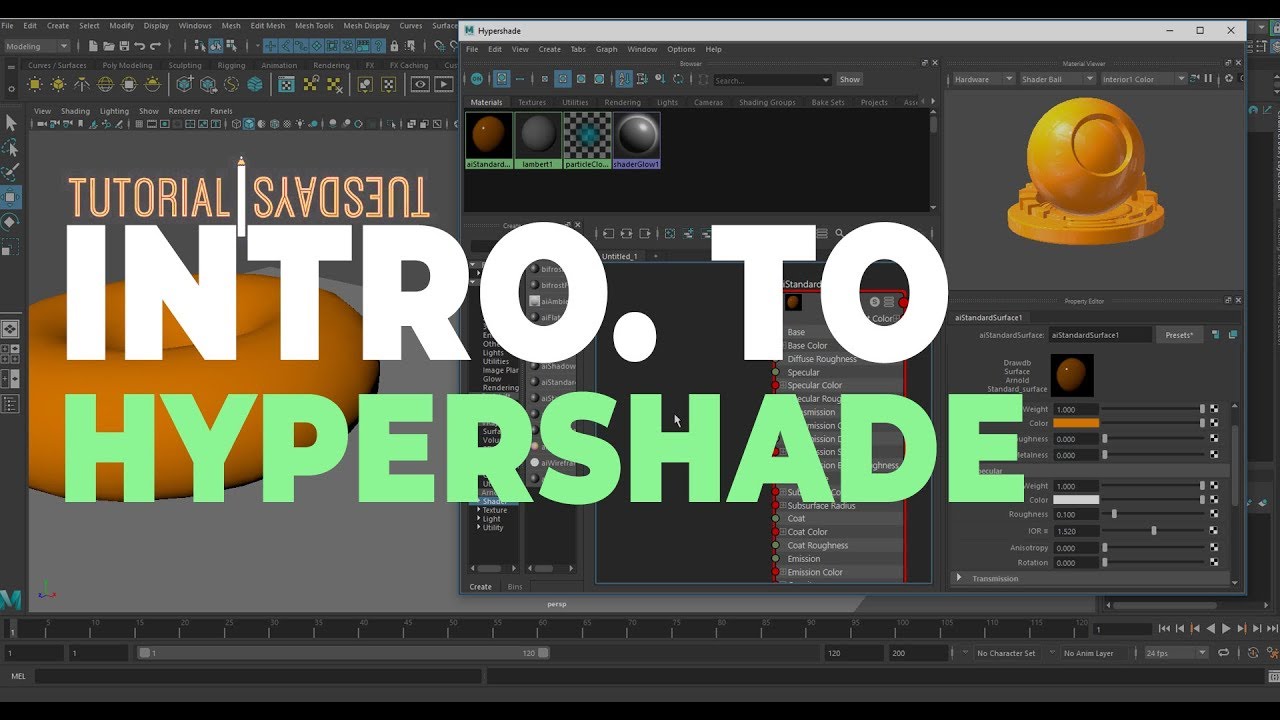Click checker map button beside IOR
This screenshot has width=1280, height=720.
tap(1214, 530)
